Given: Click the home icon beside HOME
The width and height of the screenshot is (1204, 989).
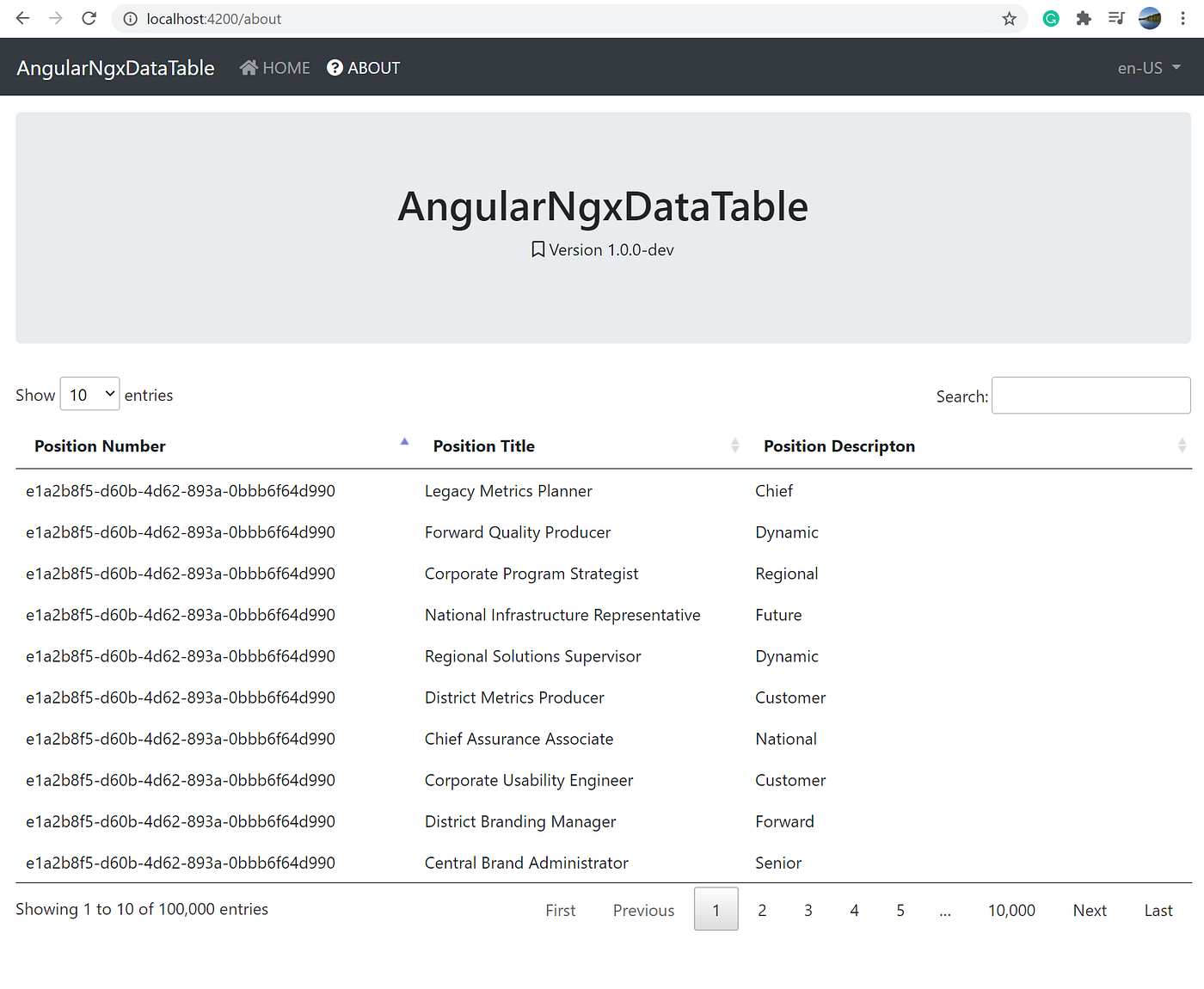Looking at the screenshot, I should point(249,67).
